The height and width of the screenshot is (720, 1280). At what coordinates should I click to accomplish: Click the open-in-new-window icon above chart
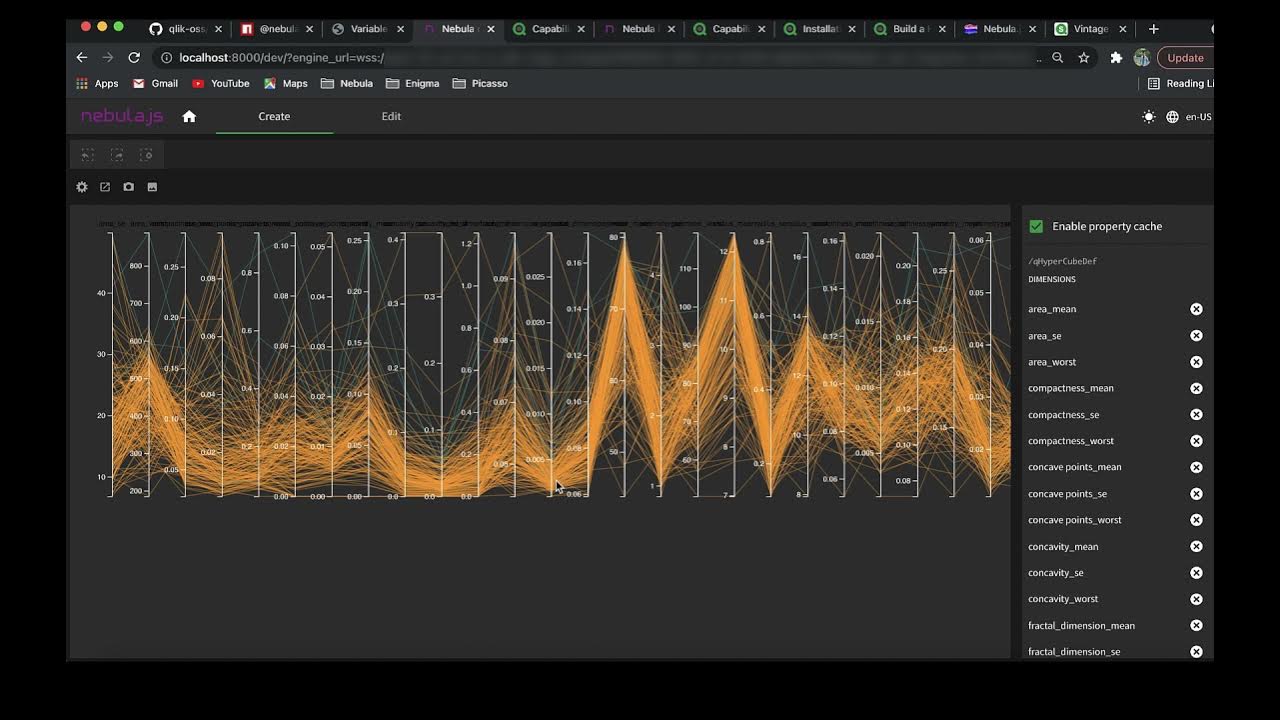105,187
